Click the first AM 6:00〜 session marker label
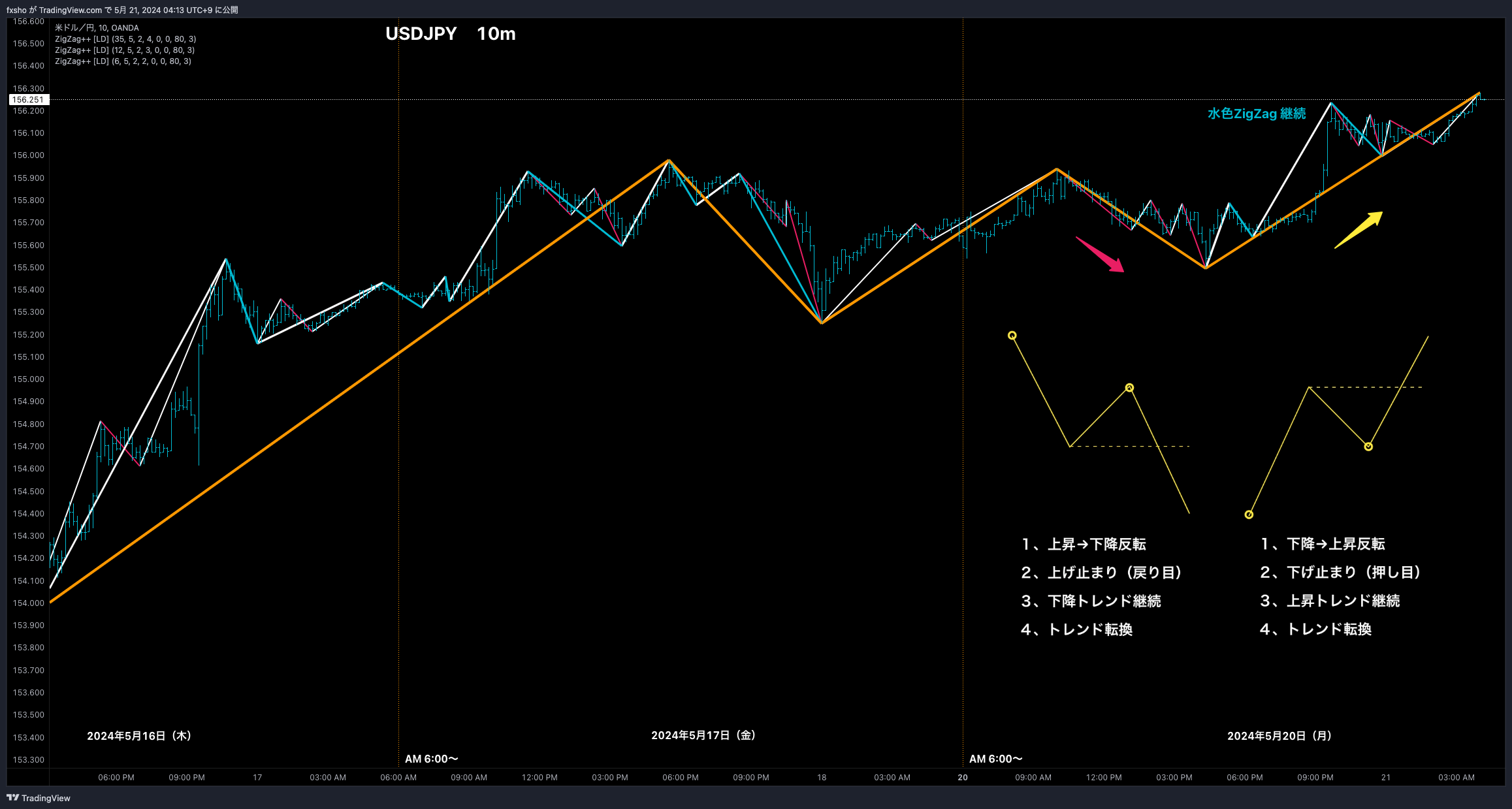Image resolution: width=1512 pixels, height=809 pixels. point(432,759)
